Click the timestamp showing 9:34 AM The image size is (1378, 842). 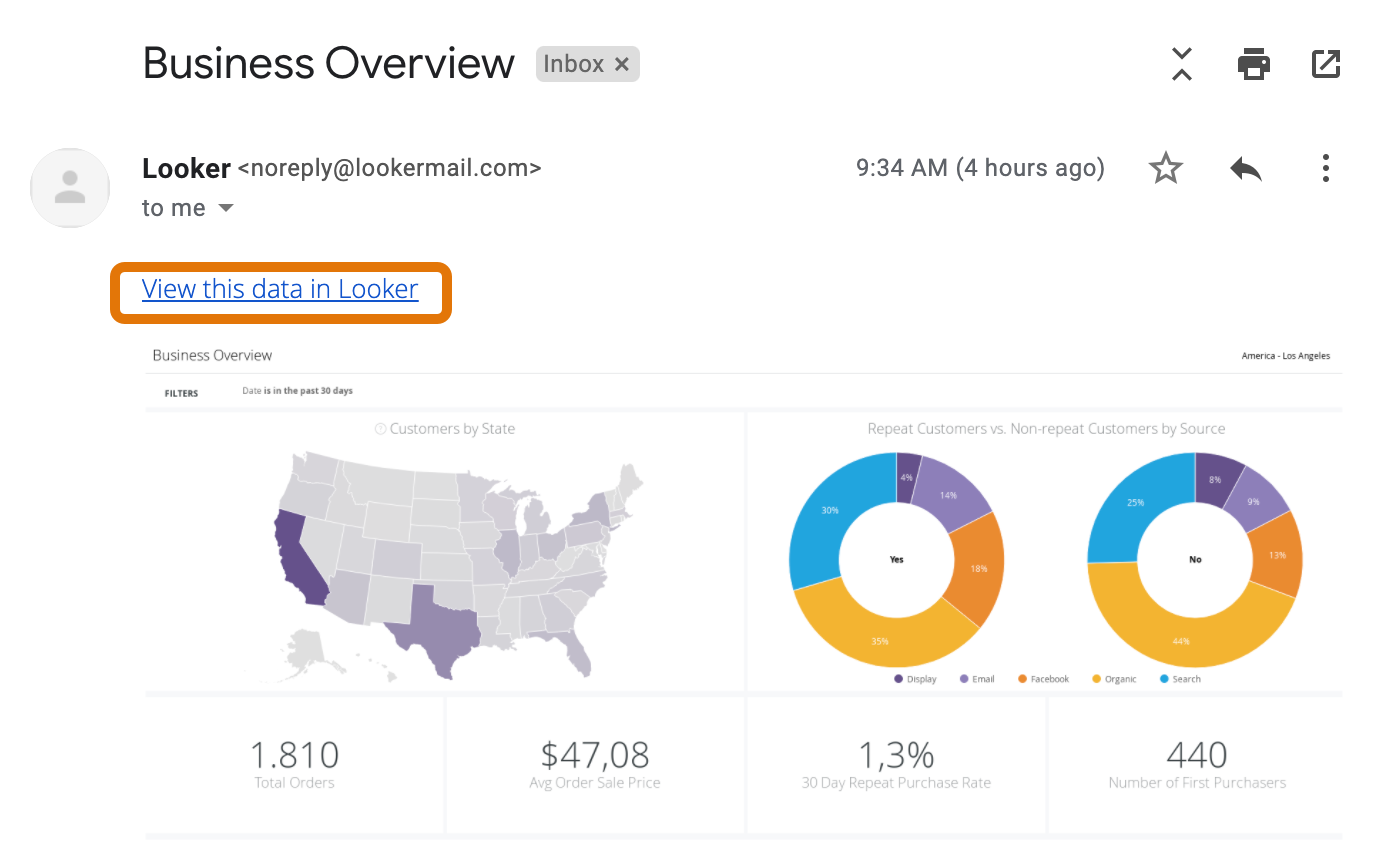980,168
